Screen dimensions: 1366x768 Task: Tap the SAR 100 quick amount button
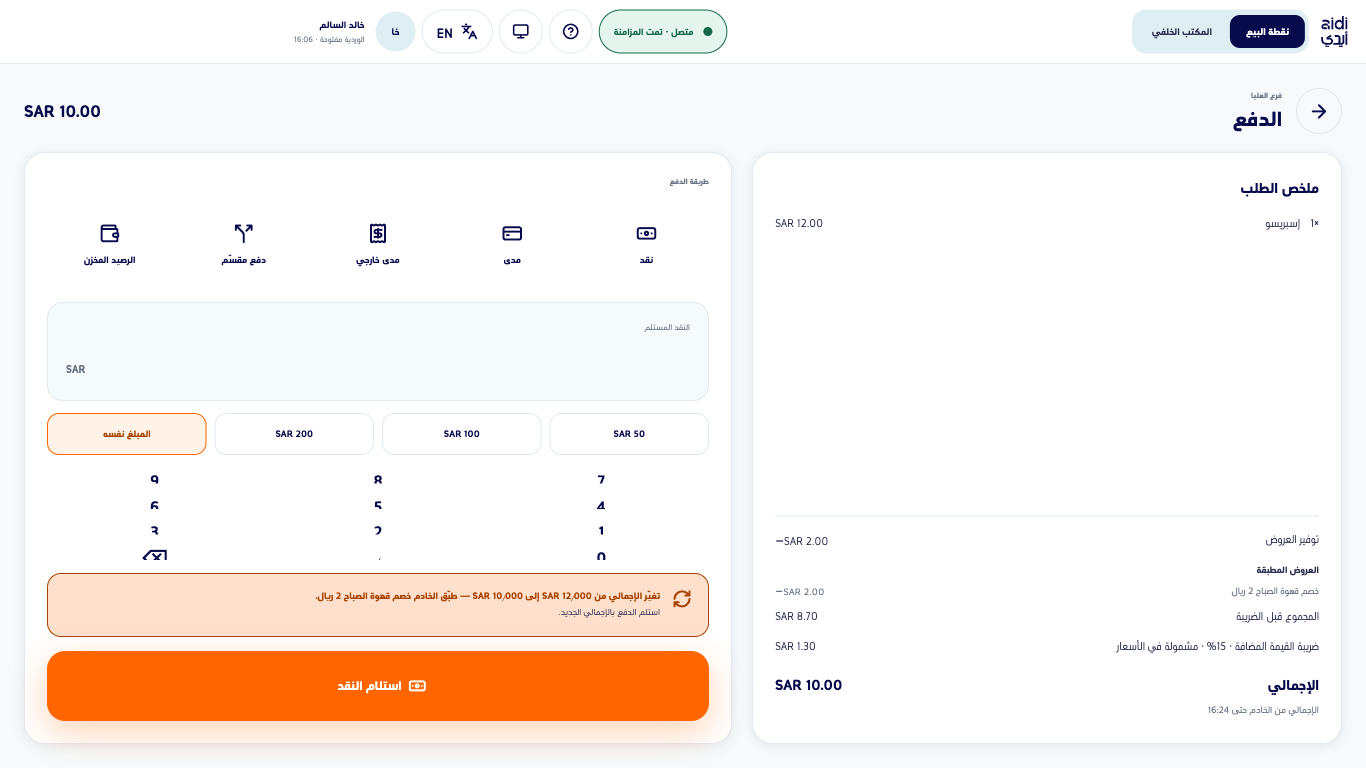[462, 434]
